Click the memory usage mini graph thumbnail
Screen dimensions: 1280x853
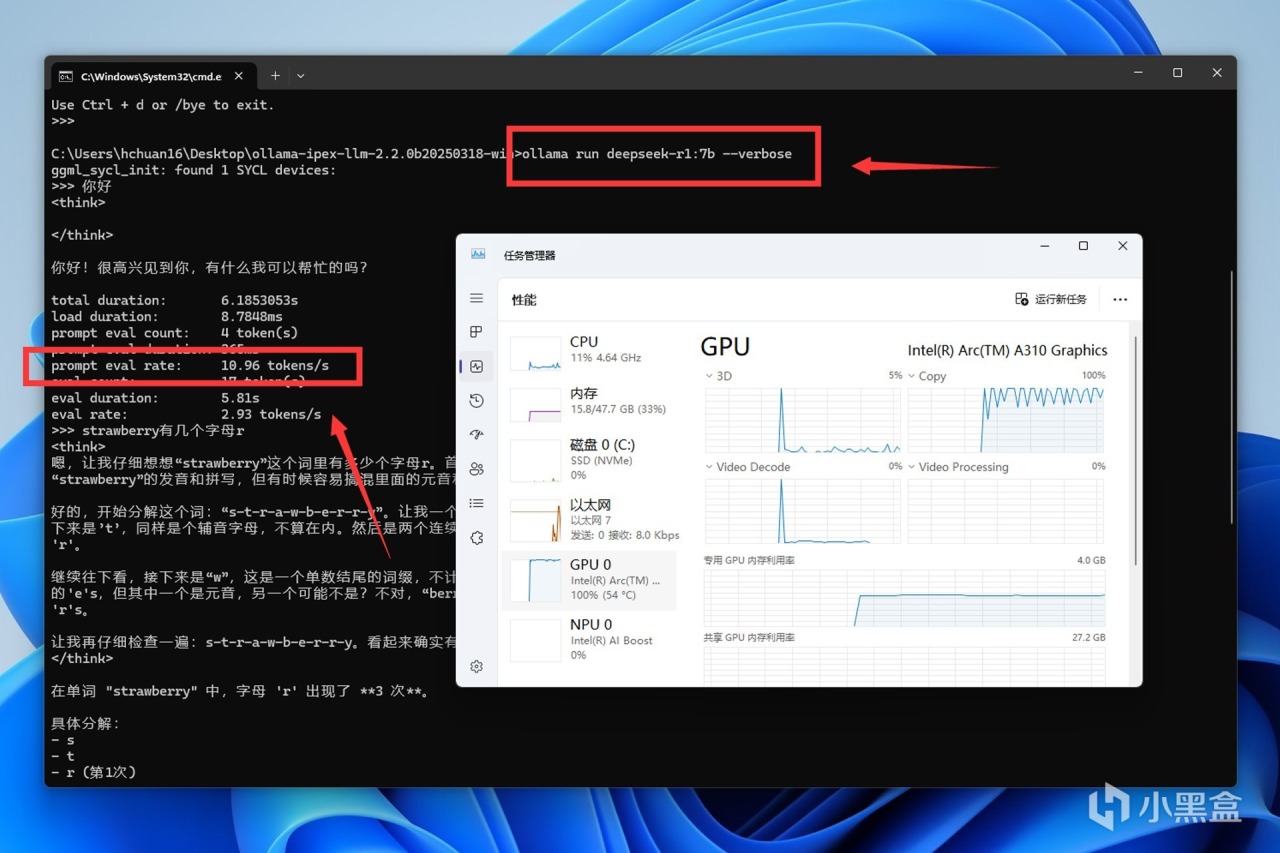[x=535, y=405]
